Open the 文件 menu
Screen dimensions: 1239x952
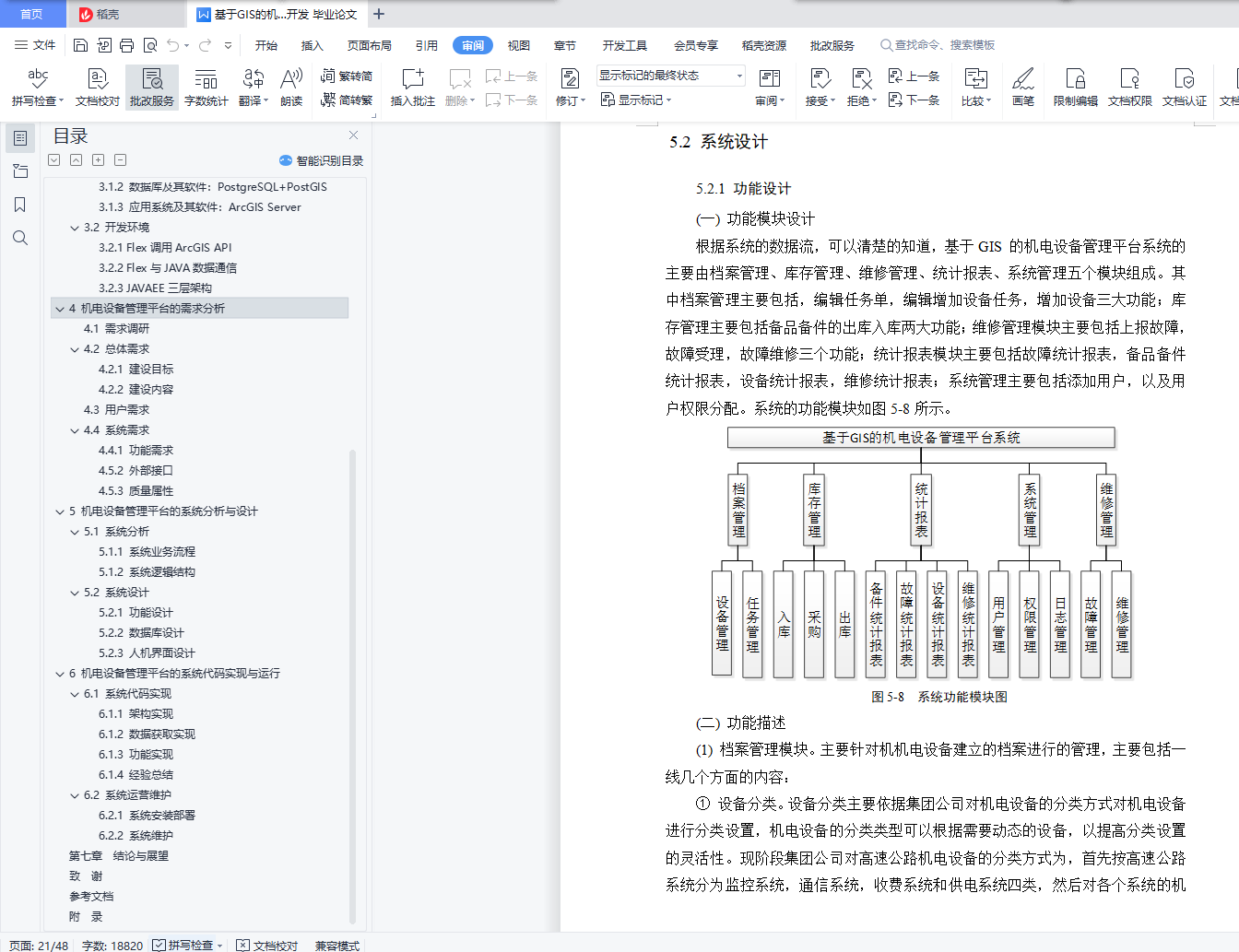(36, 45)
